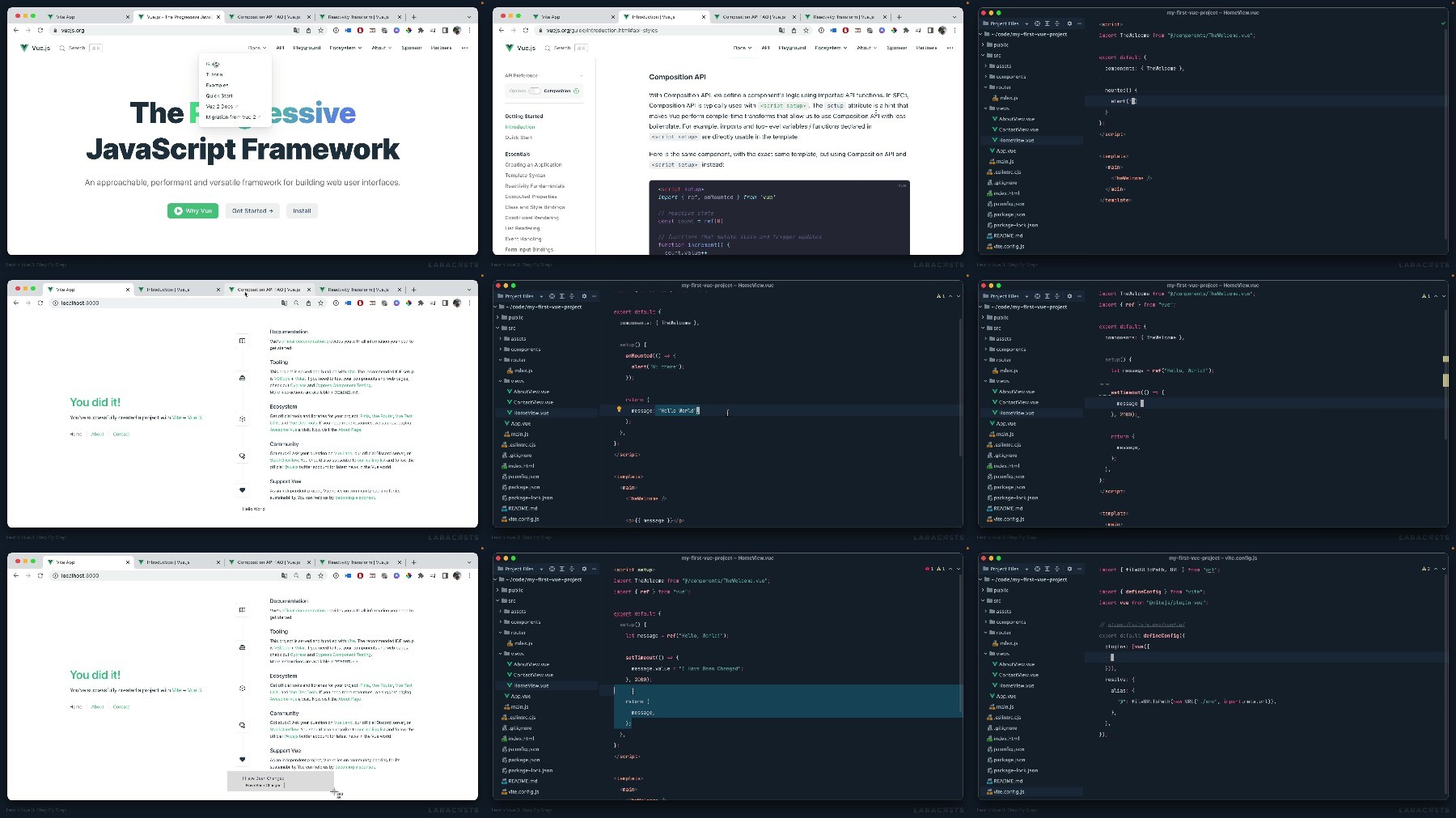This screenshot has width=1456, height=818.
Task: Click bookmark star in vuejs.org homepage address bar
Action: click(x=320, y=30)
